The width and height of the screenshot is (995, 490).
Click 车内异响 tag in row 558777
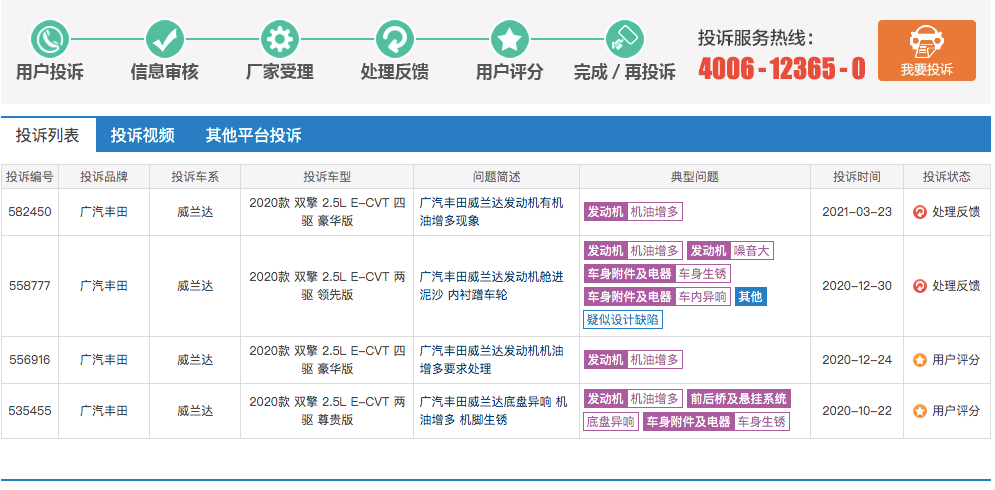coord(702,296)
